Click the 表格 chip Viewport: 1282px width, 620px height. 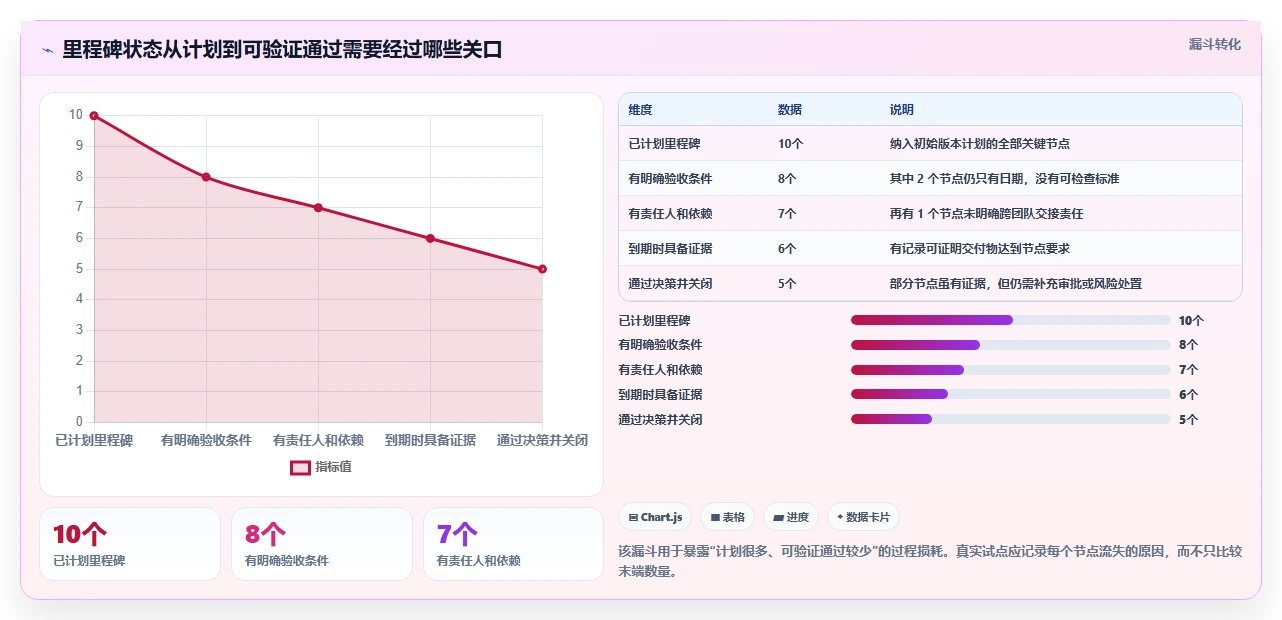point(727,517)
